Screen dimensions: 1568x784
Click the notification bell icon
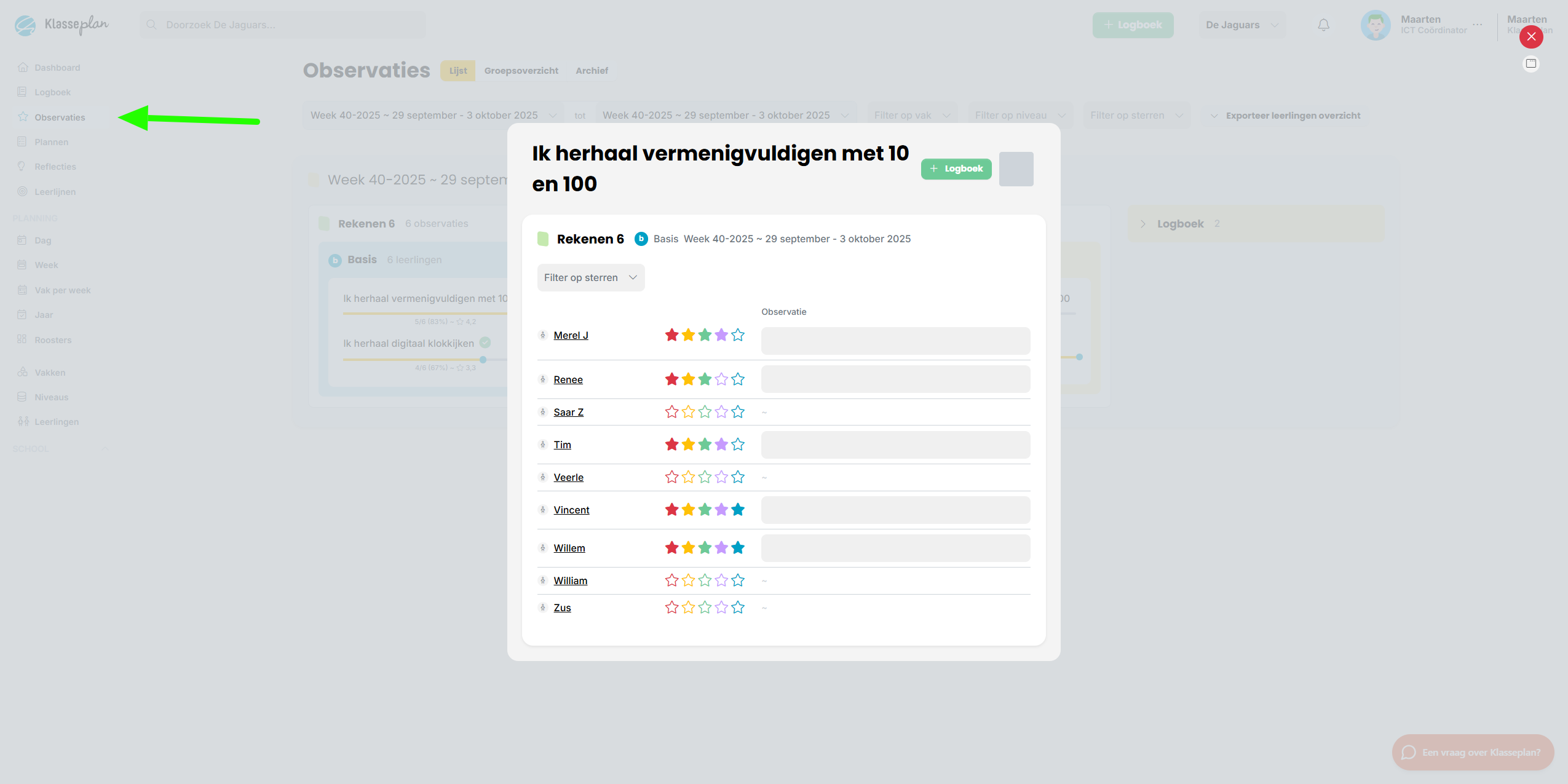(x=1323, y=25)
